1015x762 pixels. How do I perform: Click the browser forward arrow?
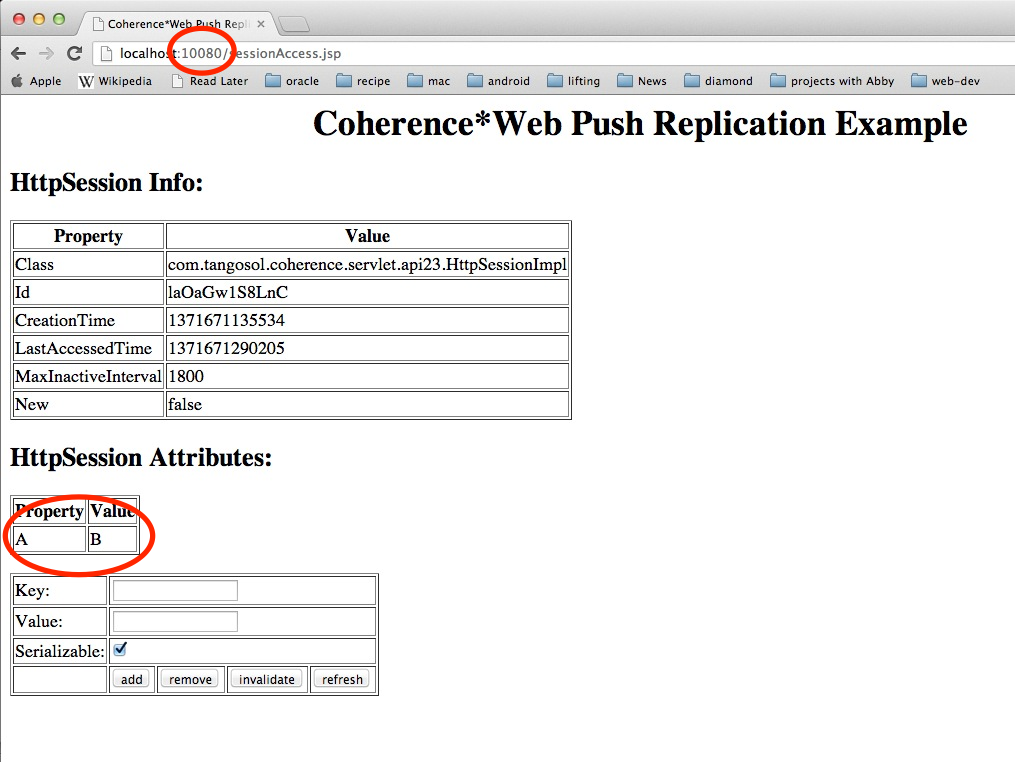(x=46, y=54)
